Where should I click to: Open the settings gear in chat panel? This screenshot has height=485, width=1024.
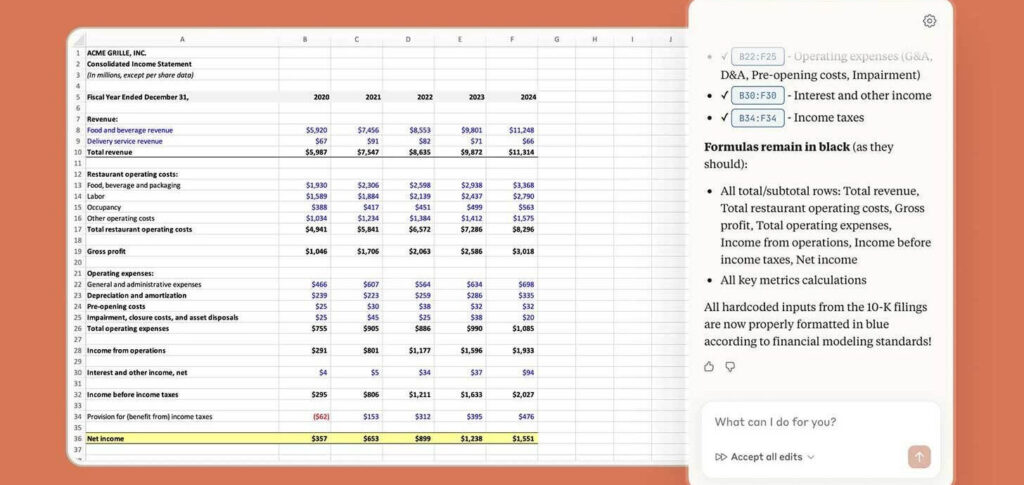929,21
